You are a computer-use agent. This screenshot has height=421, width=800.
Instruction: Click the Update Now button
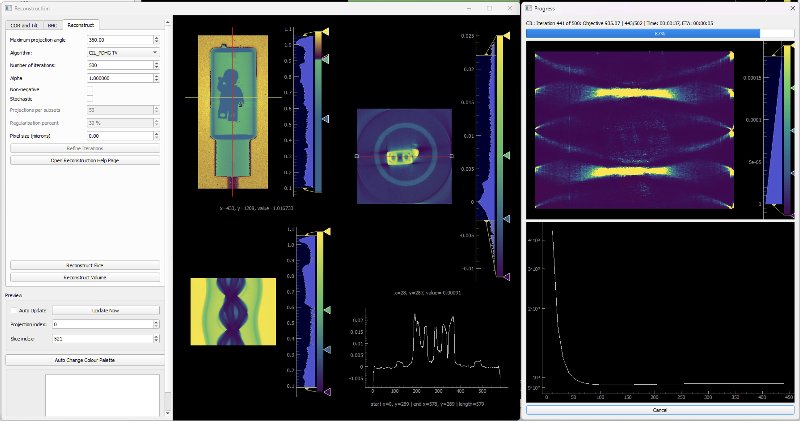pyautogui.click(x=106, y=310)
